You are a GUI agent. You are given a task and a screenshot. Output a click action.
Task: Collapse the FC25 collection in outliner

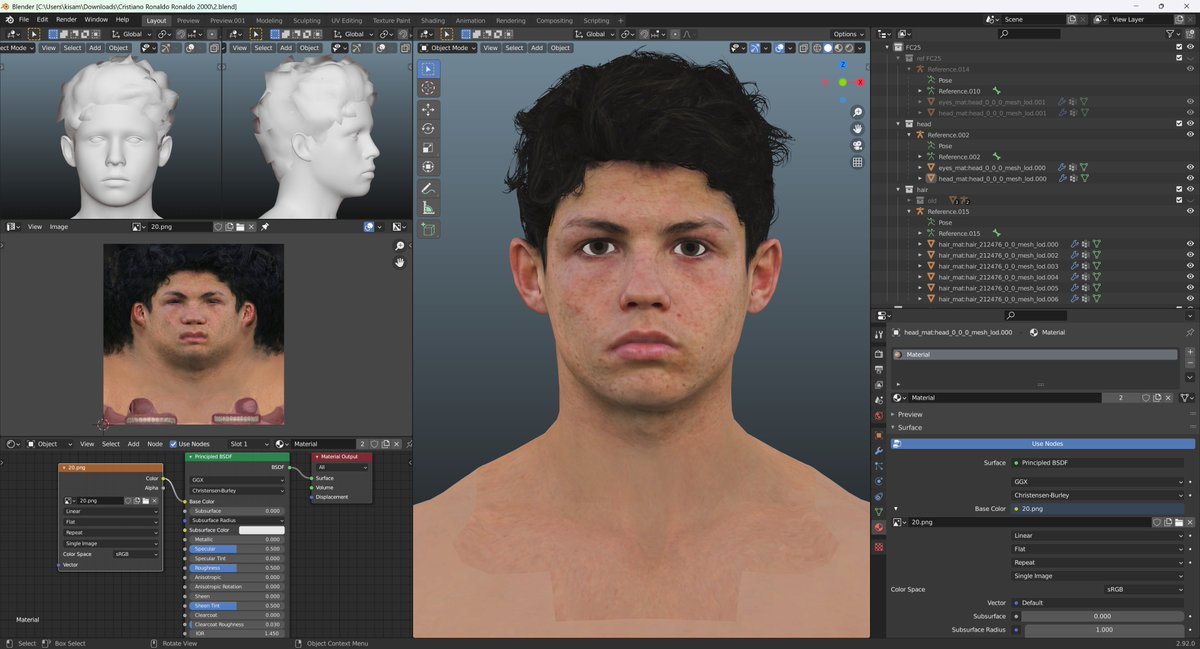coord(887,47)
